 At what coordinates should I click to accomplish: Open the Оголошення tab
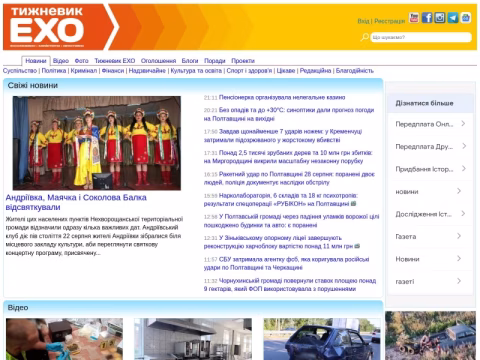(158, 61)
